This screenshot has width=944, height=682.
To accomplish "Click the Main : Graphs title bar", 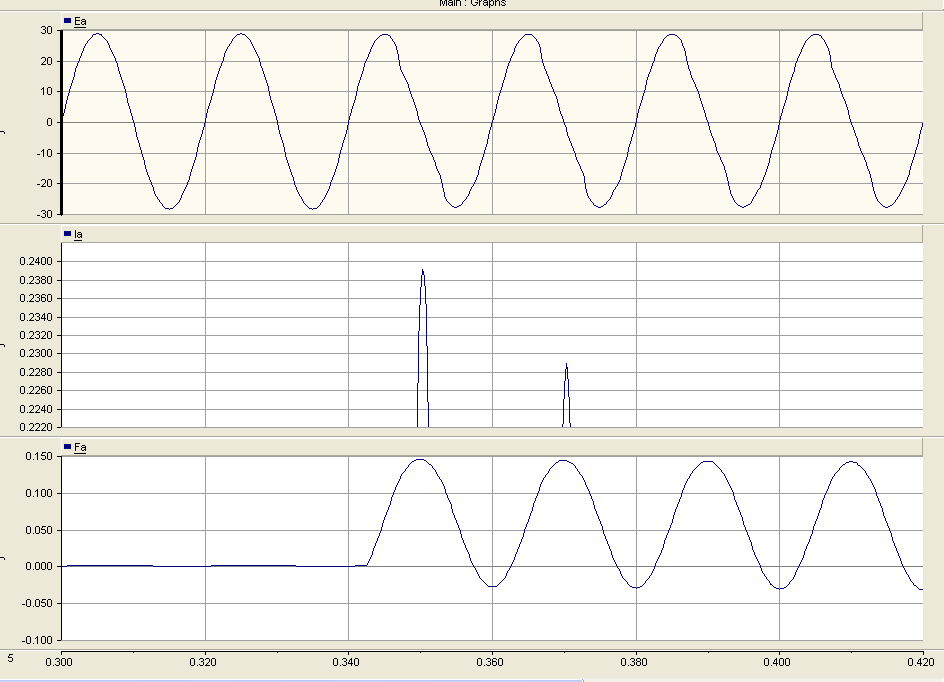I will [473, 3].
